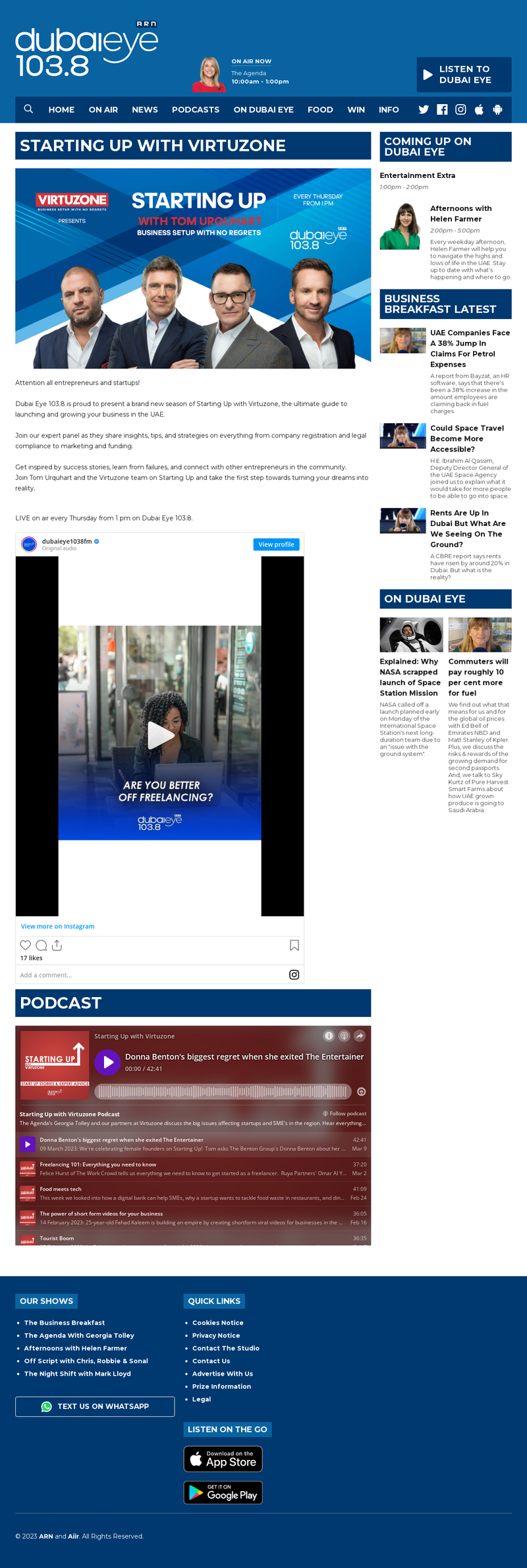Play the Instagram freelancing video
Screen dimensions: 527x1568
pyautogui.click(x=160, y=735)
